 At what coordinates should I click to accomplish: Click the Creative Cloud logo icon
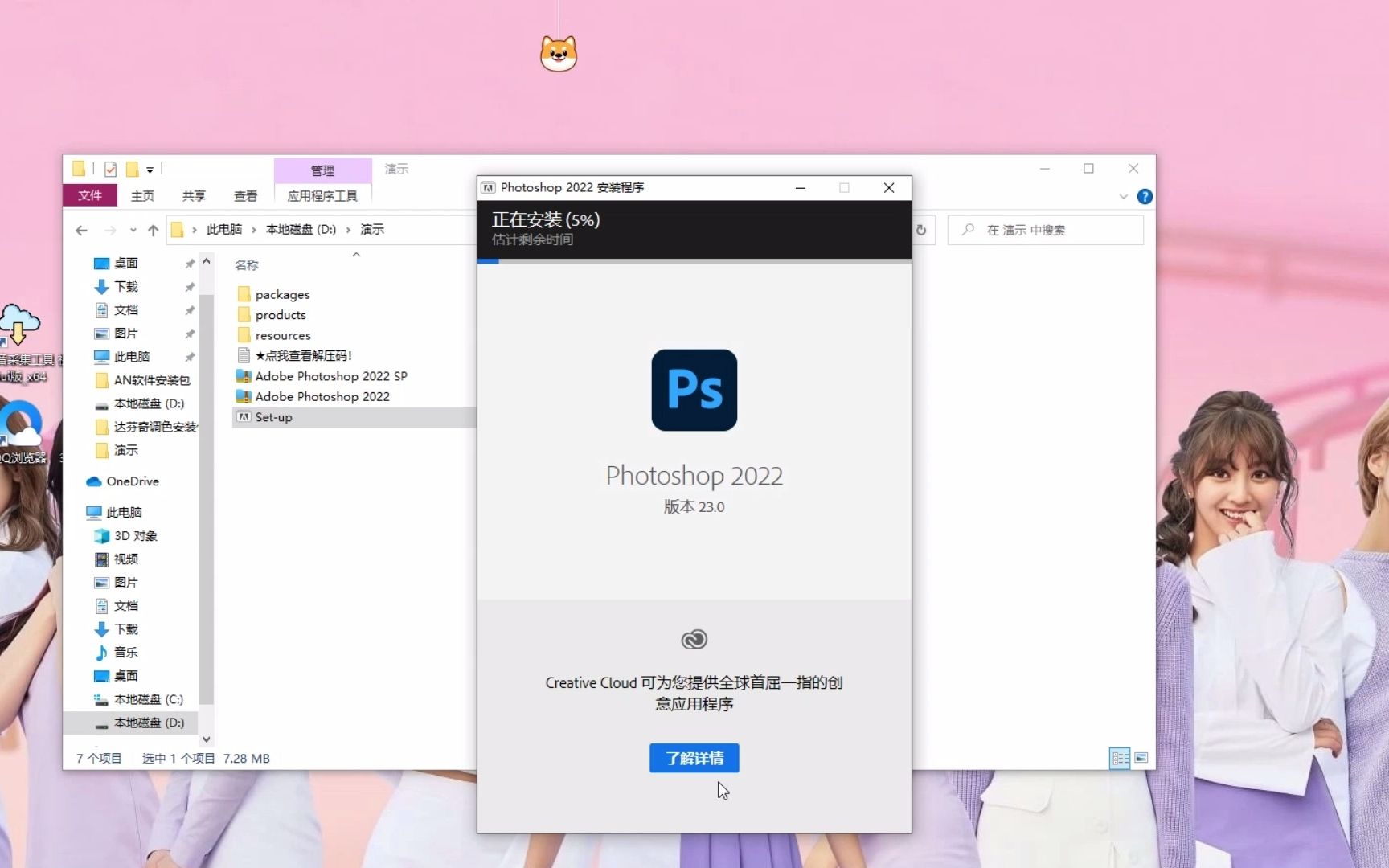(694, 640)
